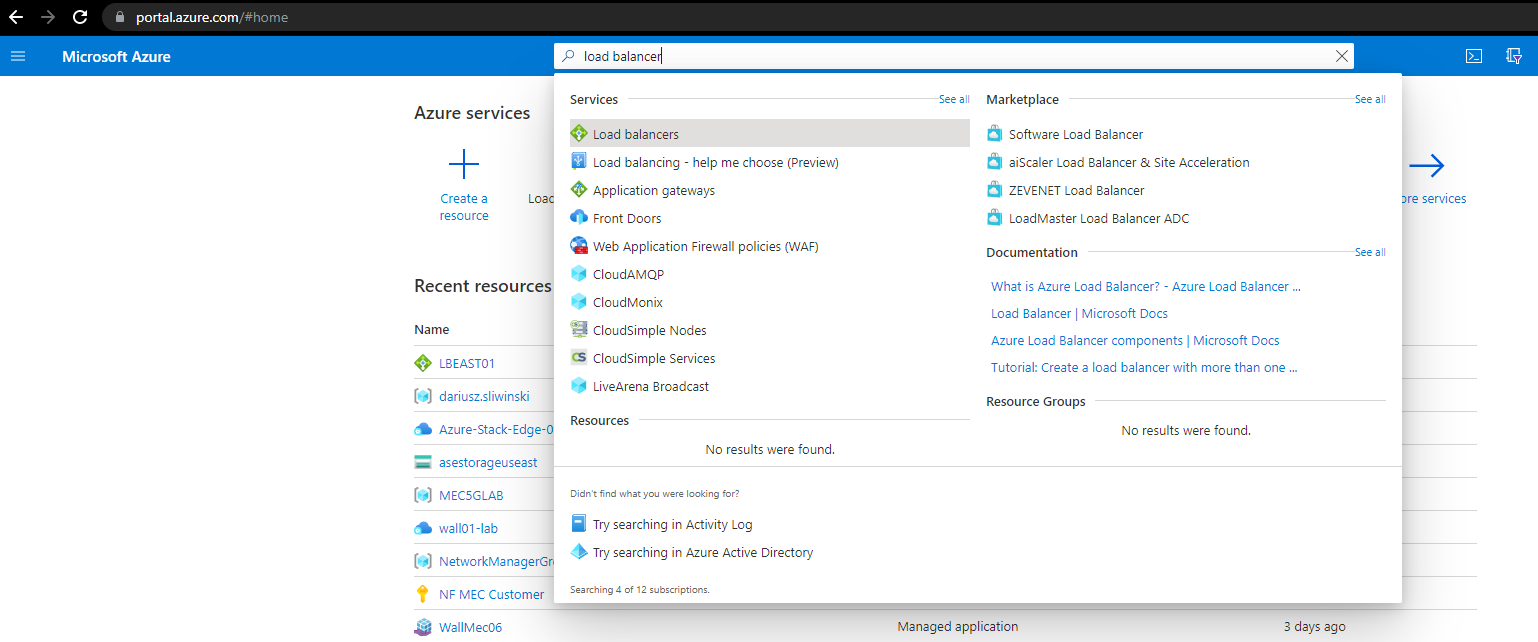Open the Directory and subscription filter icon
This screenshot has width=1538, height=642.
[1514, 56]
